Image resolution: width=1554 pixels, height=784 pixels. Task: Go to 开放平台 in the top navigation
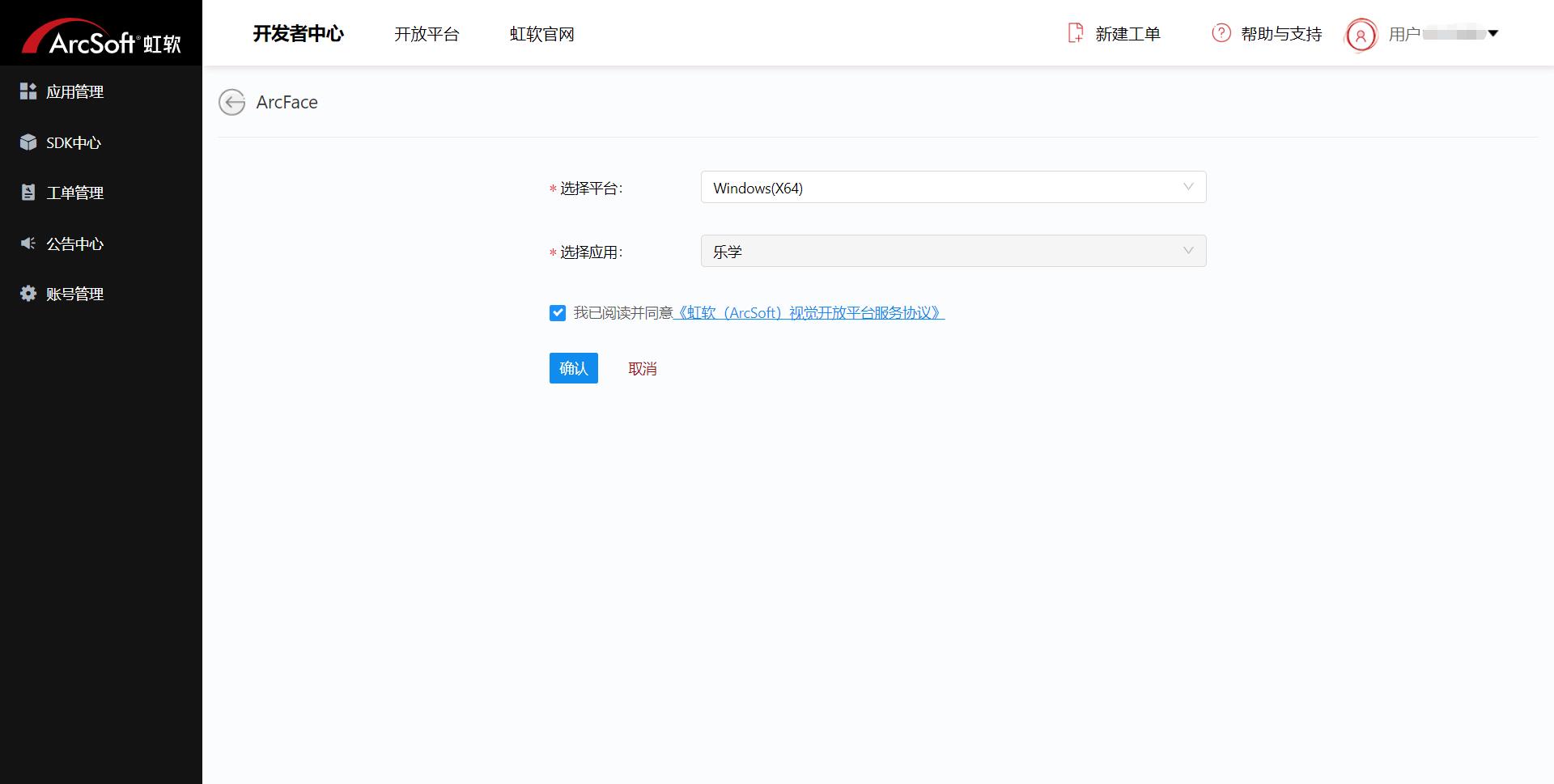(x=427, y=34)
